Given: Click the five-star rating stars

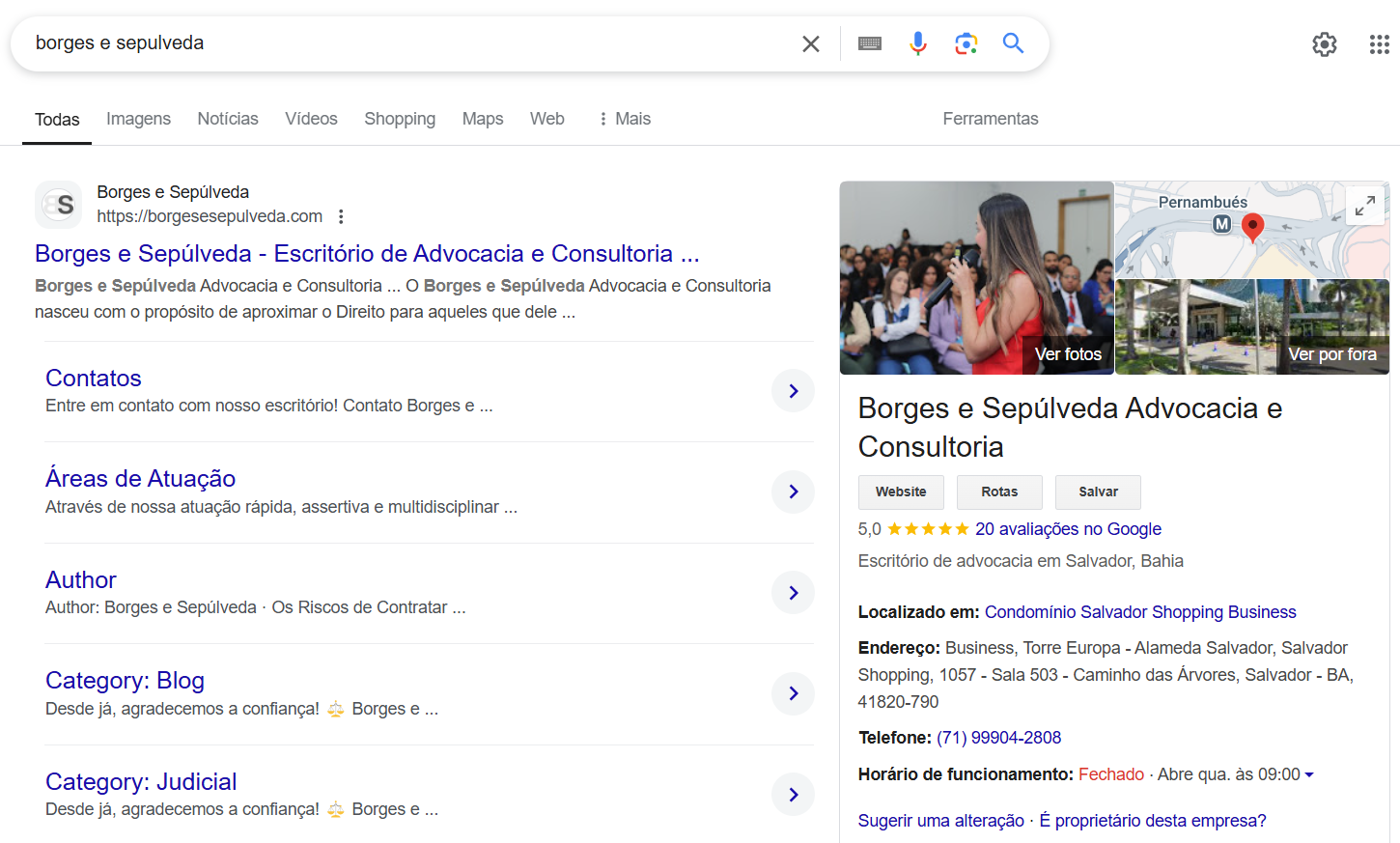Looking at the screenshot, I should (x=928, y=529).
